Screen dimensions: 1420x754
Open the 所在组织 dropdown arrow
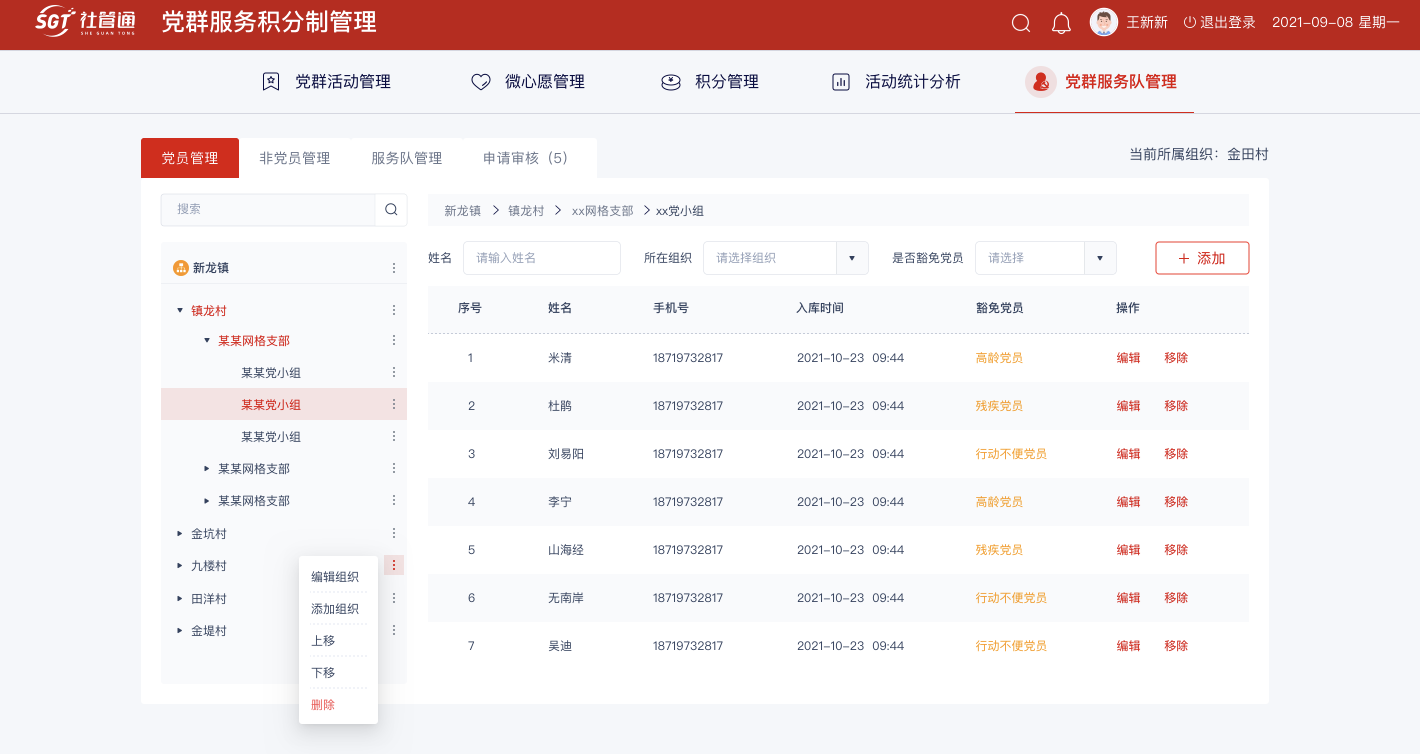(x=852, y=258)
